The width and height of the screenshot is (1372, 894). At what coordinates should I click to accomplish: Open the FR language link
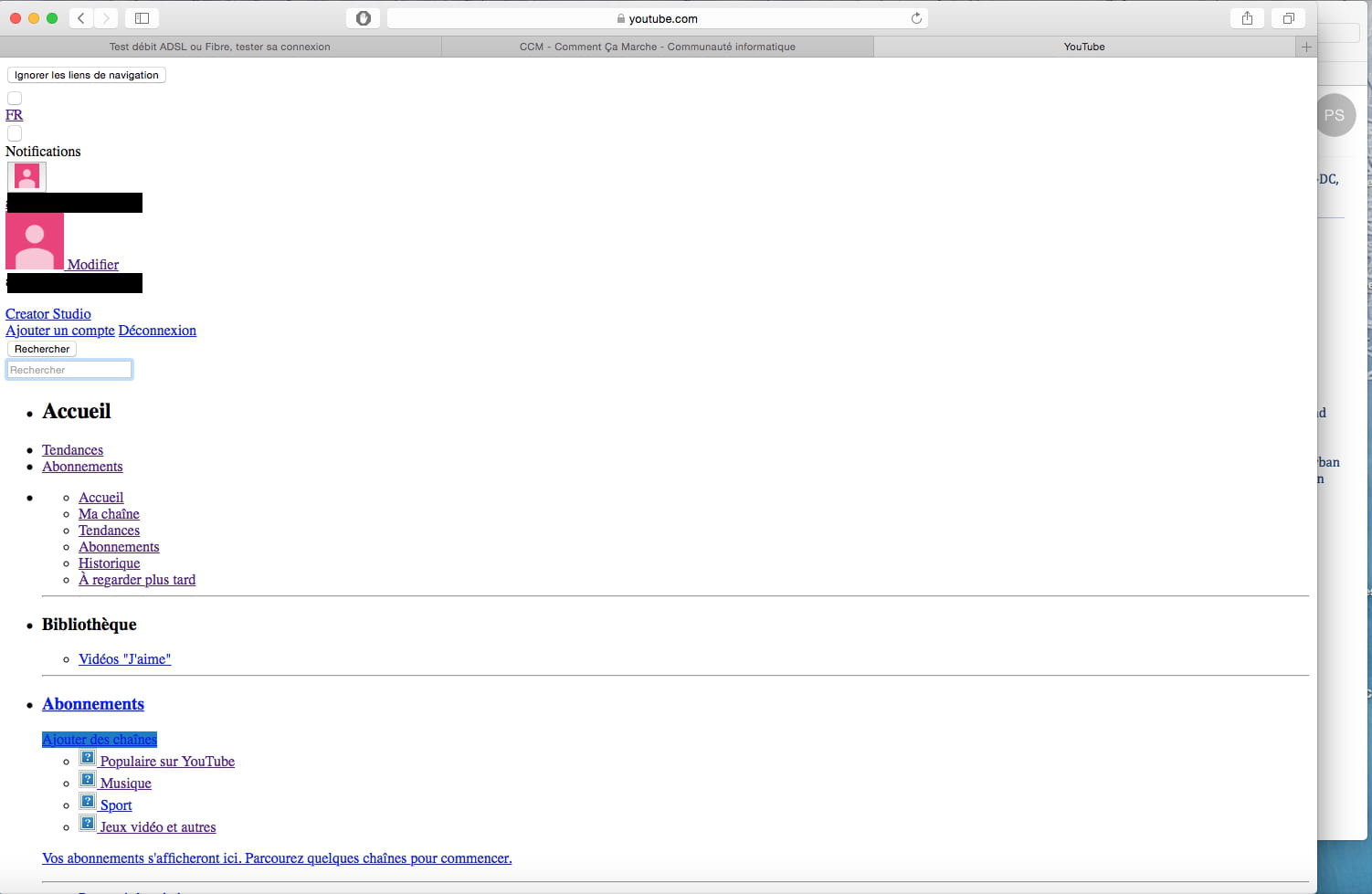tap(15, 115)
